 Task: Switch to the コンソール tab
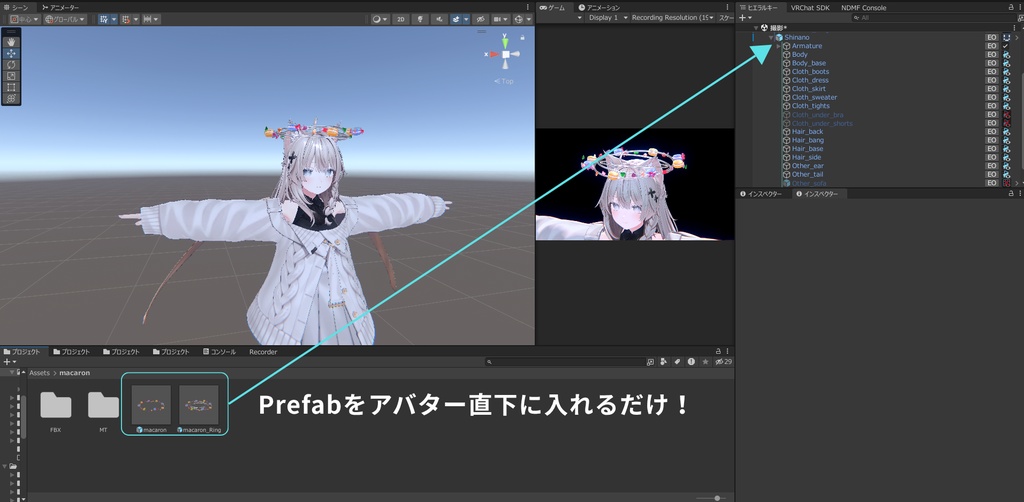(219, 352)
